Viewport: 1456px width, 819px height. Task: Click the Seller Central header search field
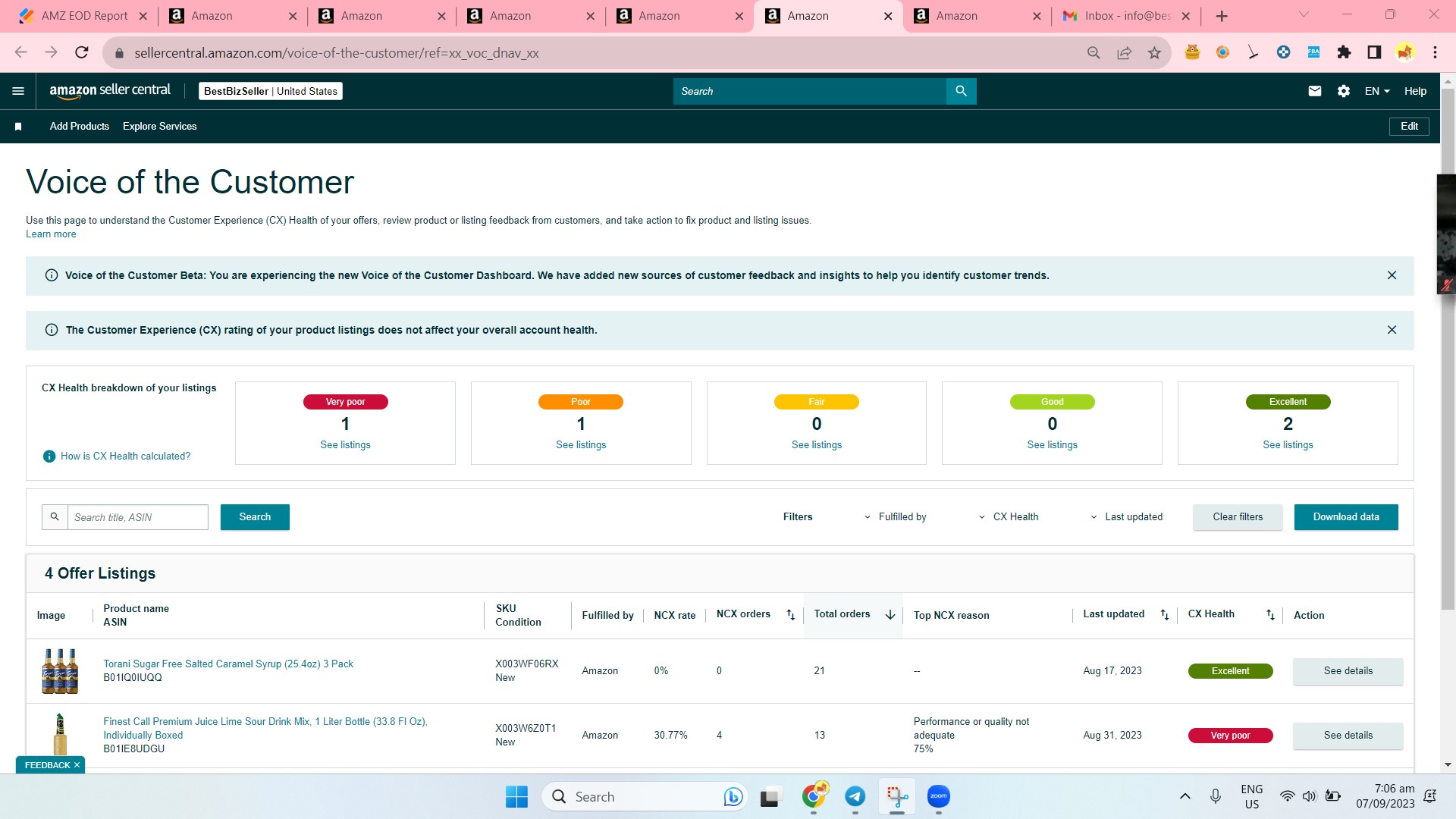tap(810, 91)
